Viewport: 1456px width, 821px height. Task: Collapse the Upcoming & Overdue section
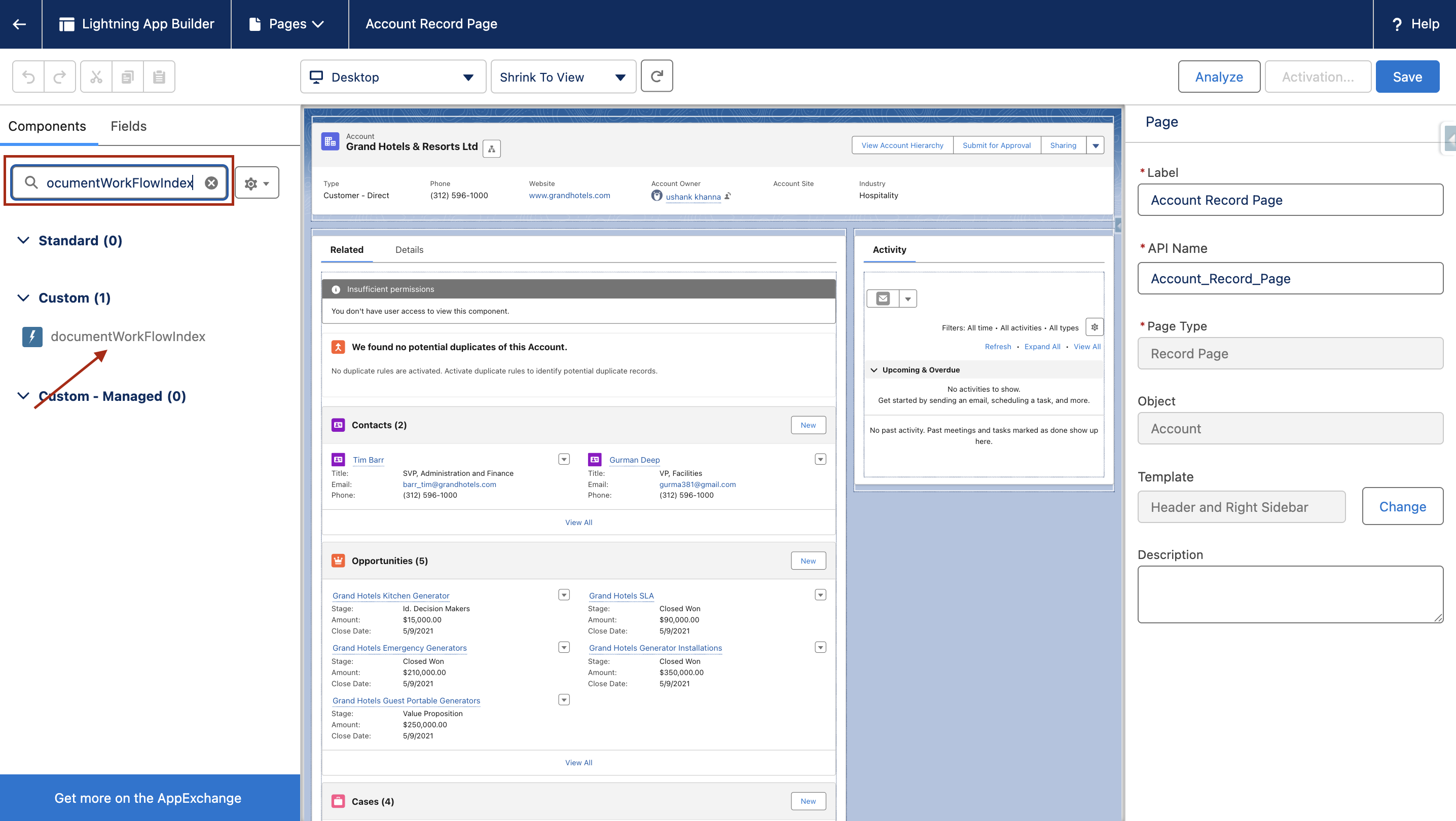pos(874,370)
